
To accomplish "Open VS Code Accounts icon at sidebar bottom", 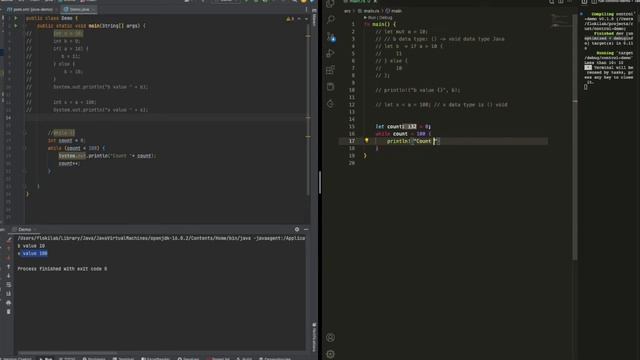I will (331, 338).
